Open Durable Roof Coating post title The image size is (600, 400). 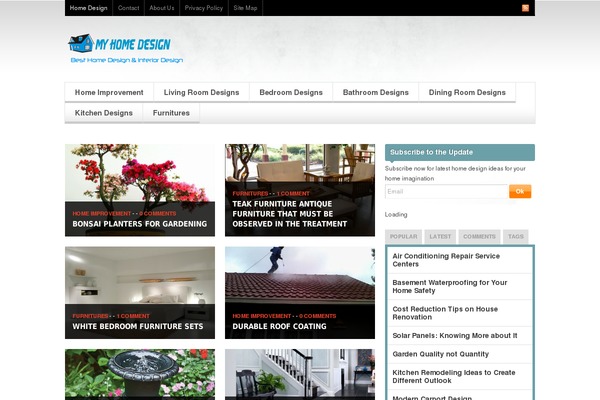pos(279,327)
